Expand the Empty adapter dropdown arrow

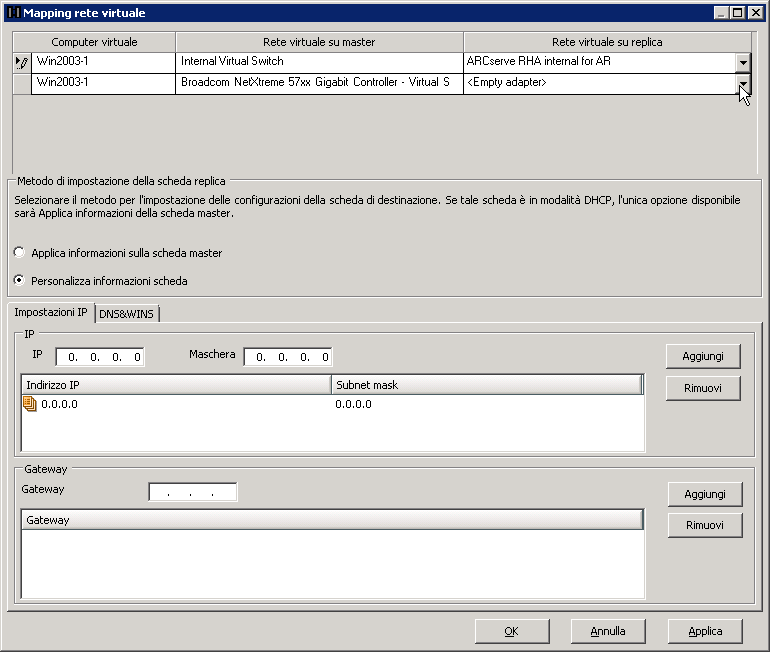742,83
